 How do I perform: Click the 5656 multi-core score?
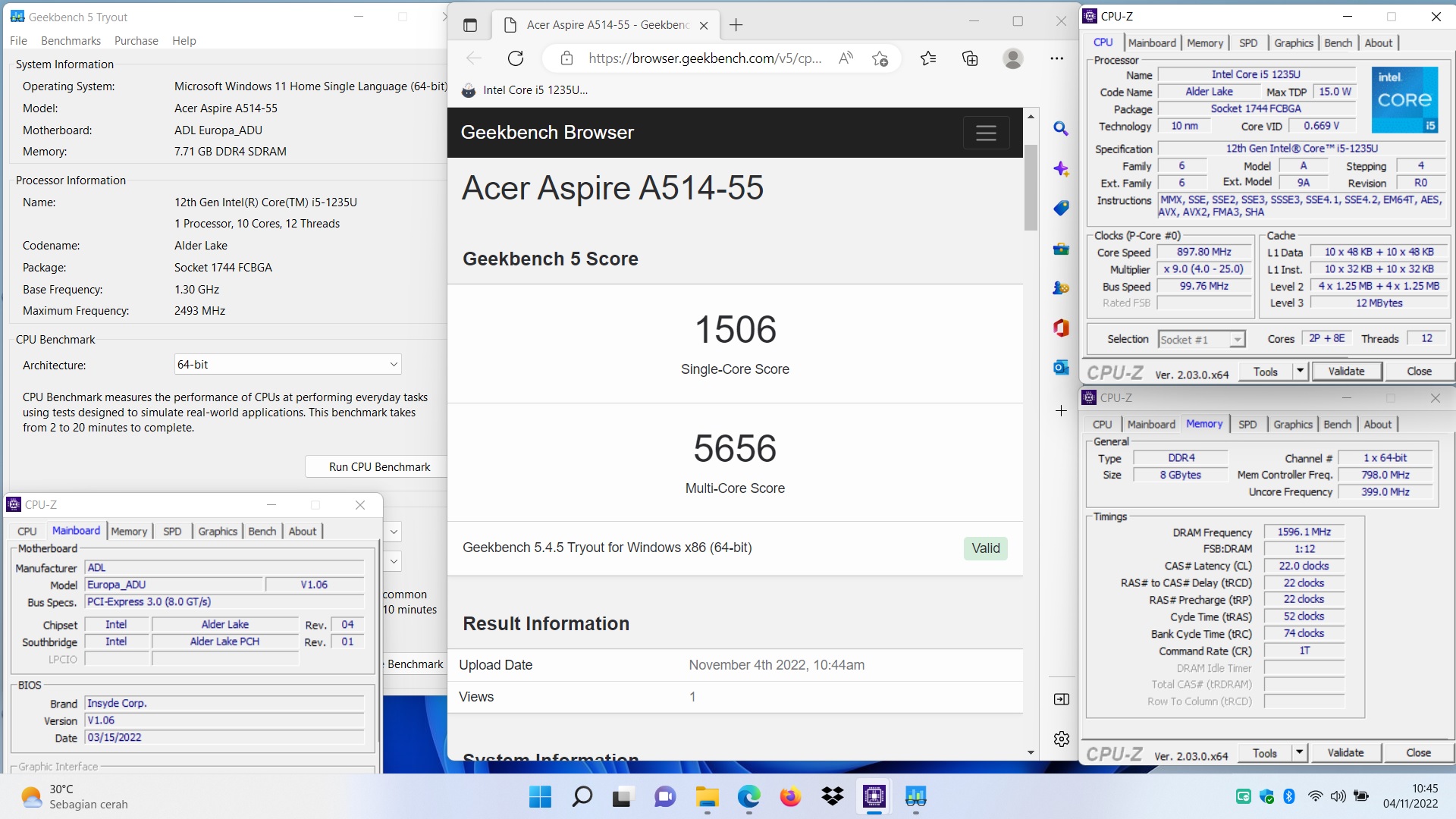pos(735,449)
